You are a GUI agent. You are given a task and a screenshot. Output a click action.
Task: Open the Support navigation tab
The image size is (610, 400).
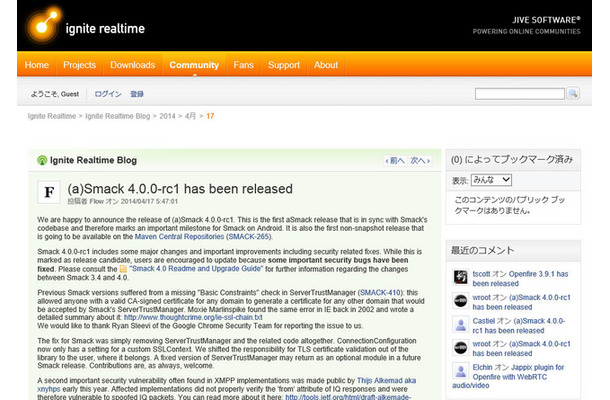(284, 65)
